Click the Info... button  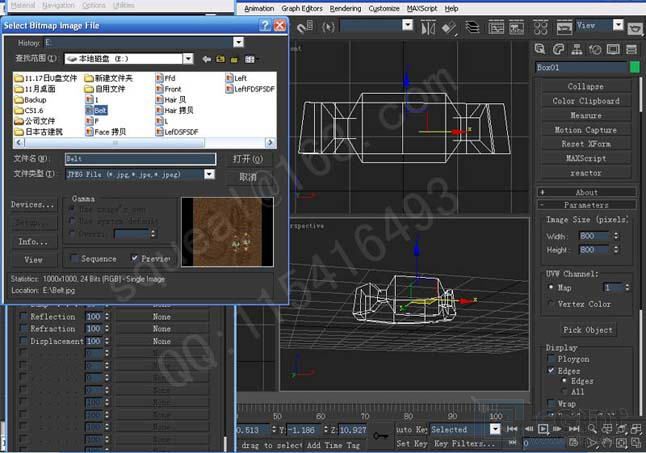point(33,241)
